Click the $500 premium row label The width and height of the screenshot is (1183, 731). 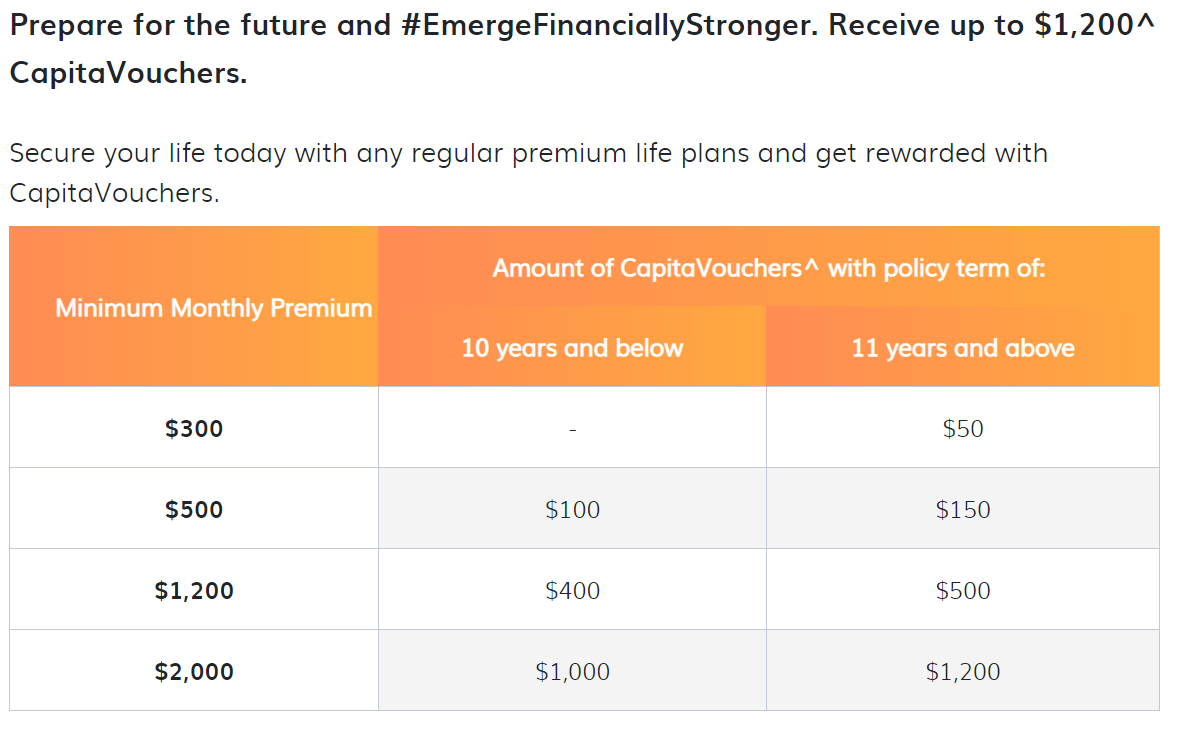click(x=194, y=509)
